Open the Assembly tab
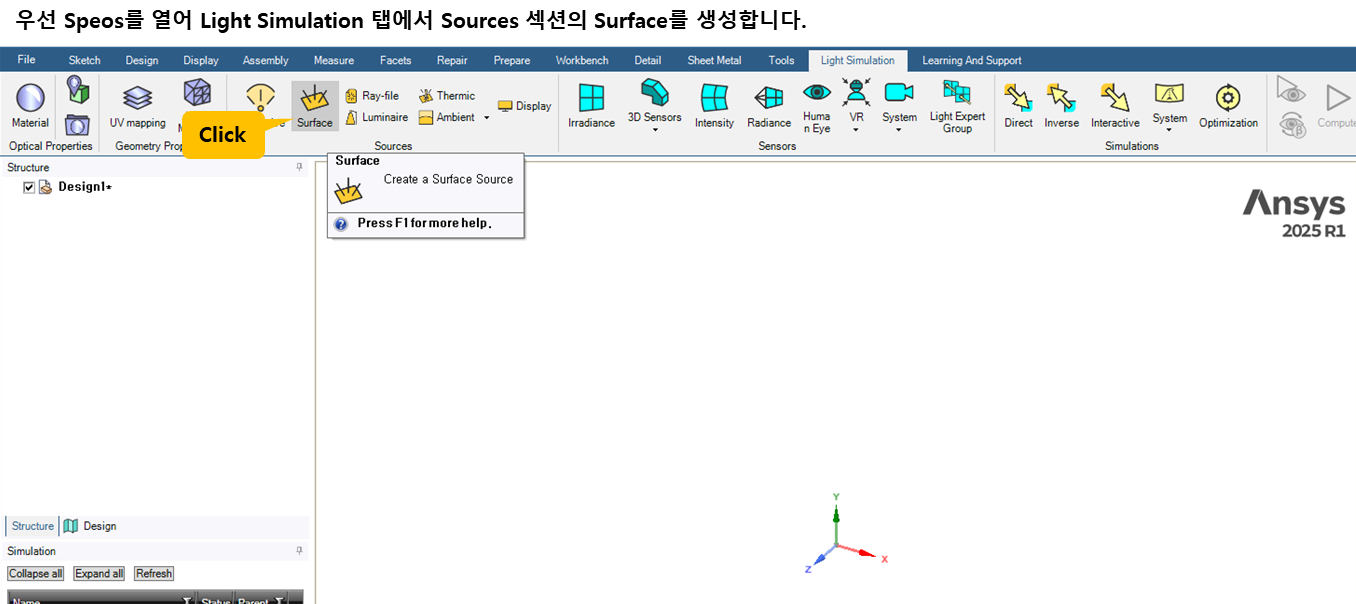Image resolution: width=1356 pixels, height=604 pixels. click(x=266, y=60)
